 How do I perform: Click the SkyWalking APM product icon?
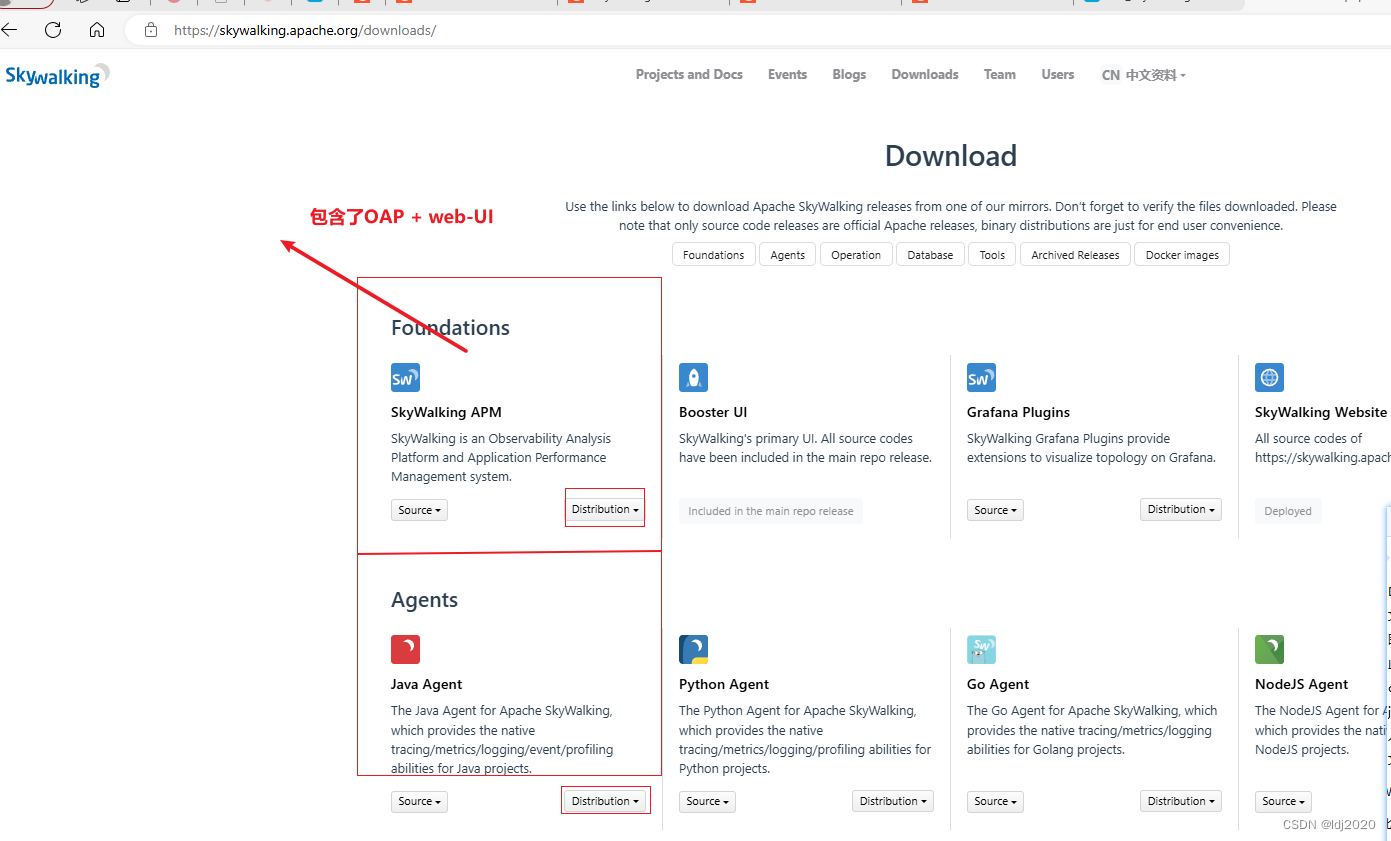pos(405,377)
